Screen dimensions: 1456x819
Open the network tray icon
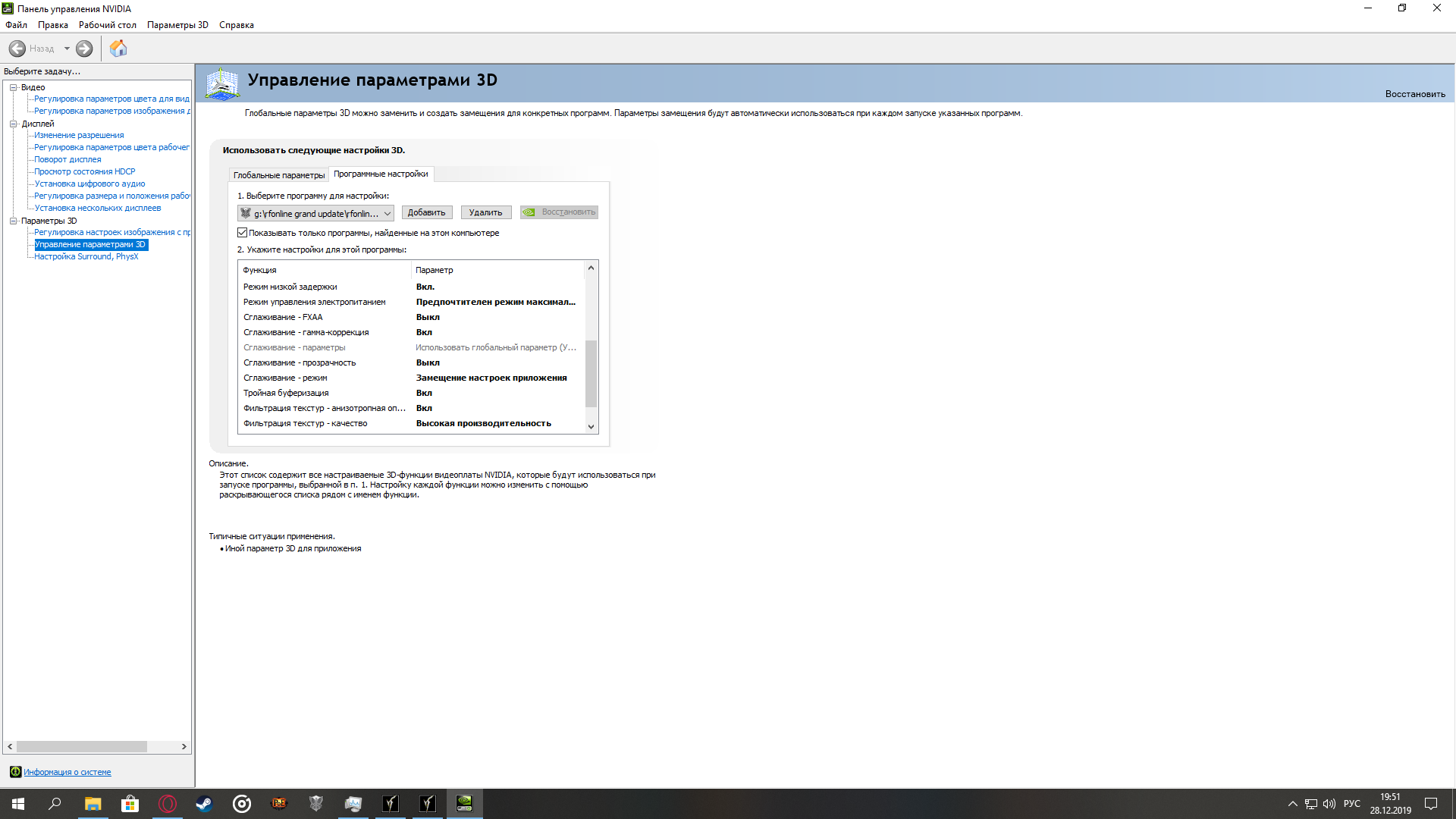tap(1310, 804)
